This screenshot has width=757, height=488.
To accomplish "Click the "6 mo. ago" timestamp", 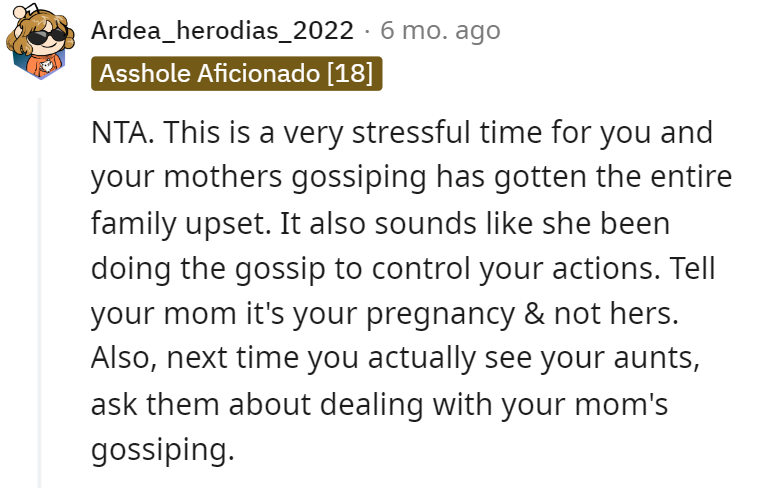I will (x=439, y=31).
